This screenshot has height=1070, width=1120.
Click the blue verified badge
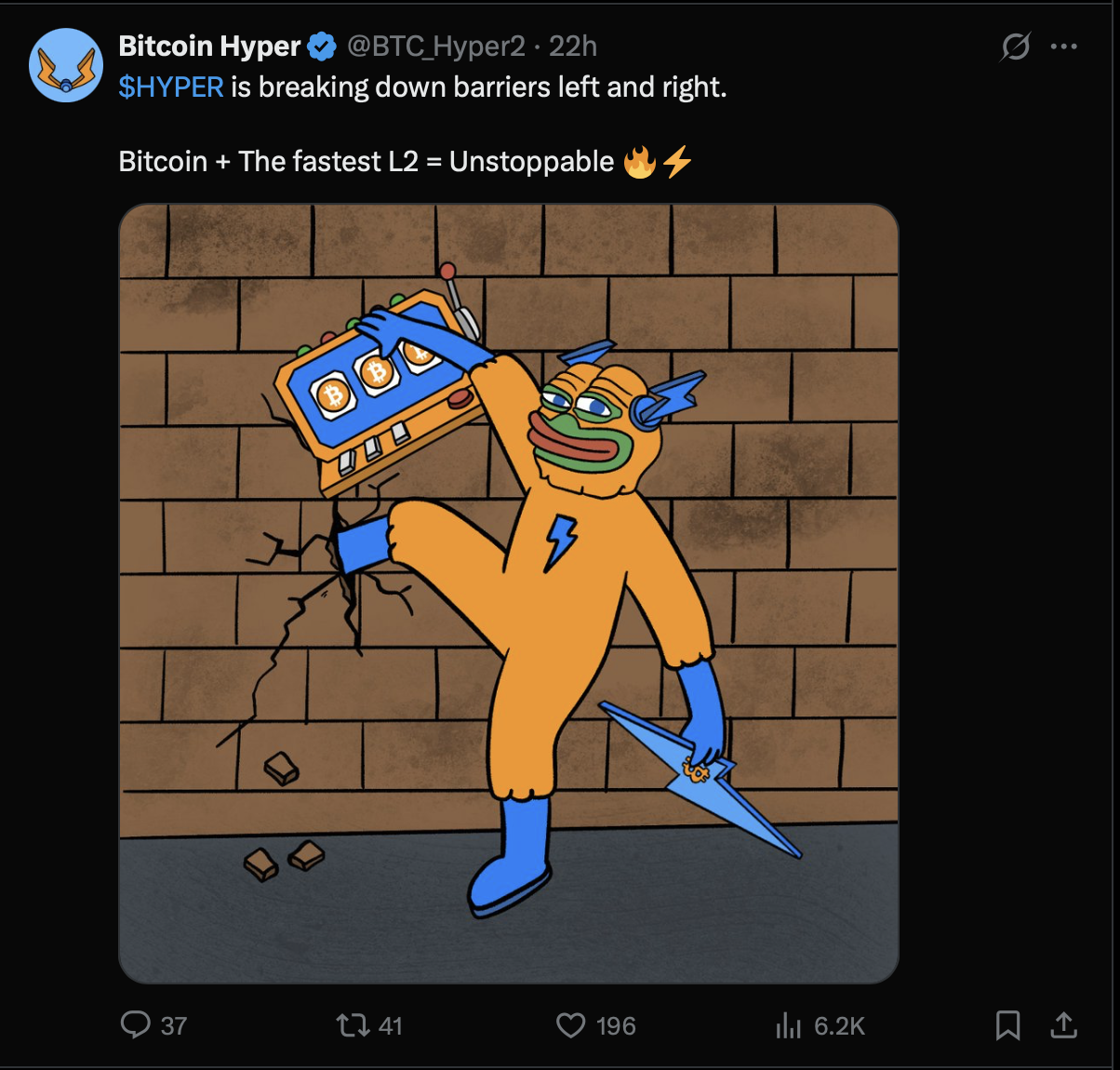(x=322, y=46)
